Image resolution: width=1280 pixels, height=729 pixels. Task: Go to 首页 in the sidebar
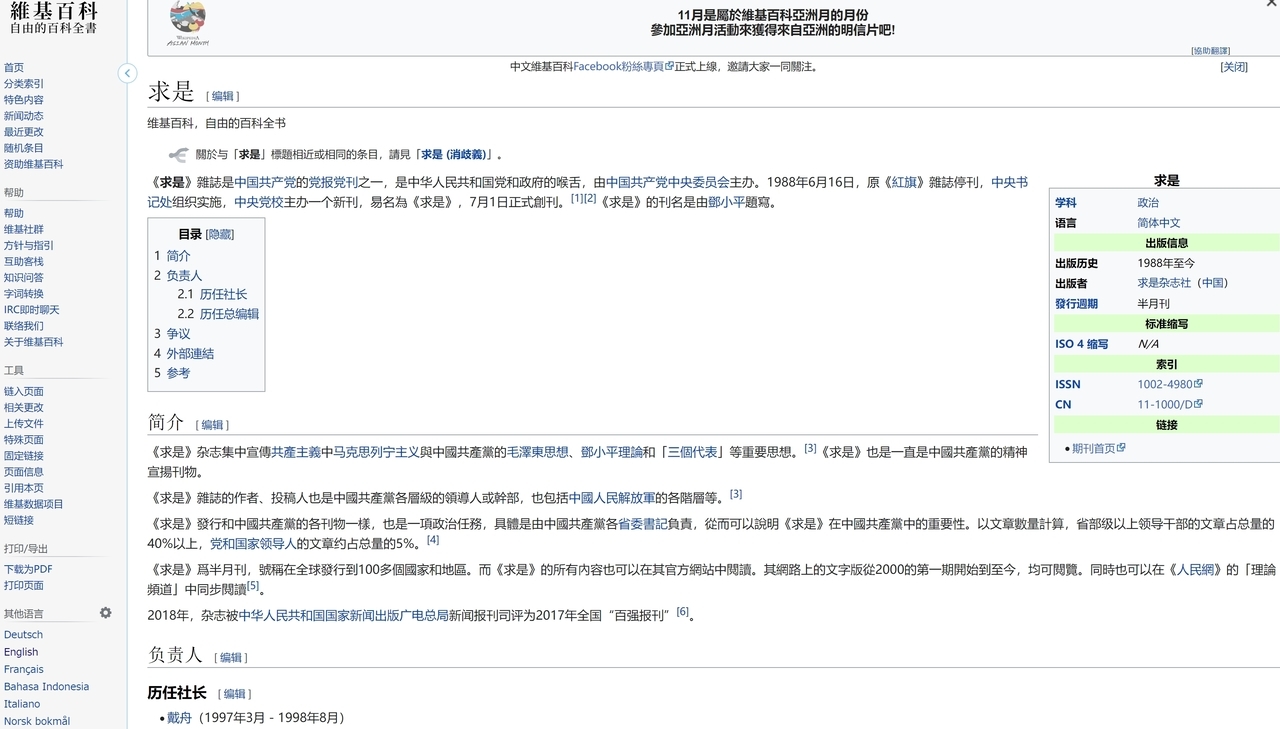pyautogui.click(x=14, y=68)
